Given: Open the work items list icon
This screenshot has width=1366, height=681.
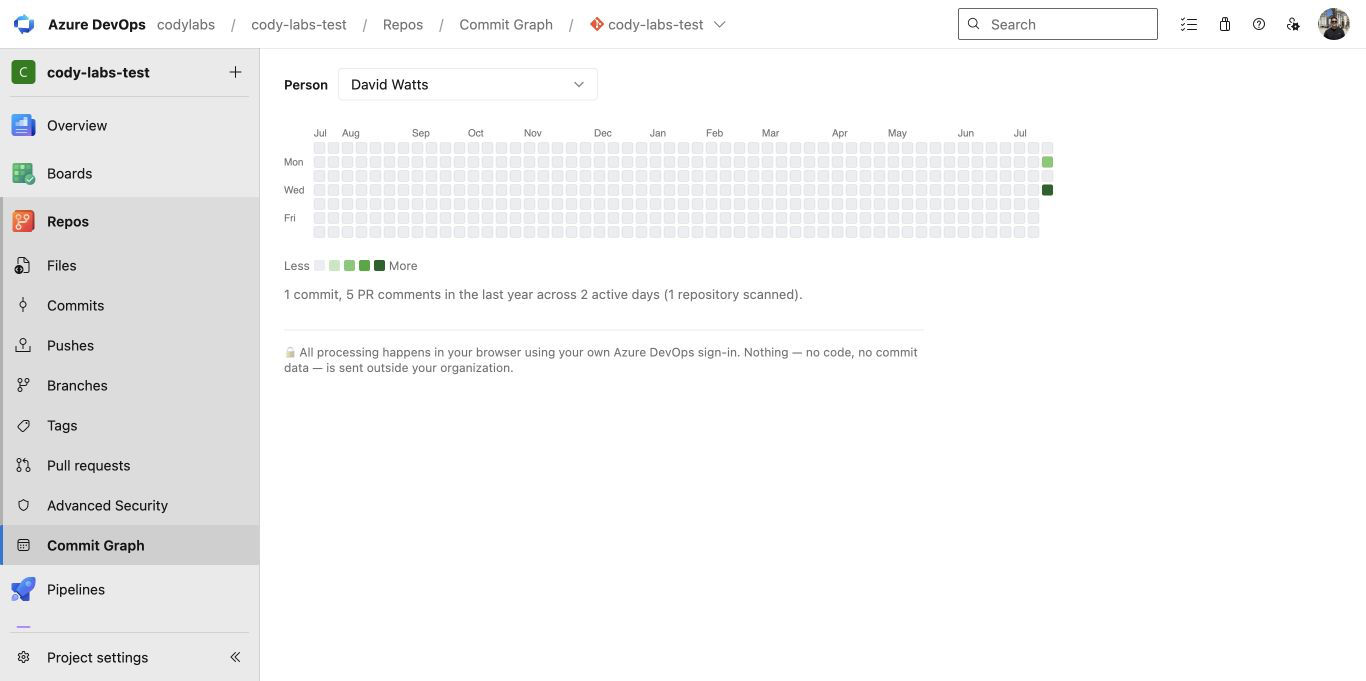Looking at the screenshot, I should [x=1189, y=24].
